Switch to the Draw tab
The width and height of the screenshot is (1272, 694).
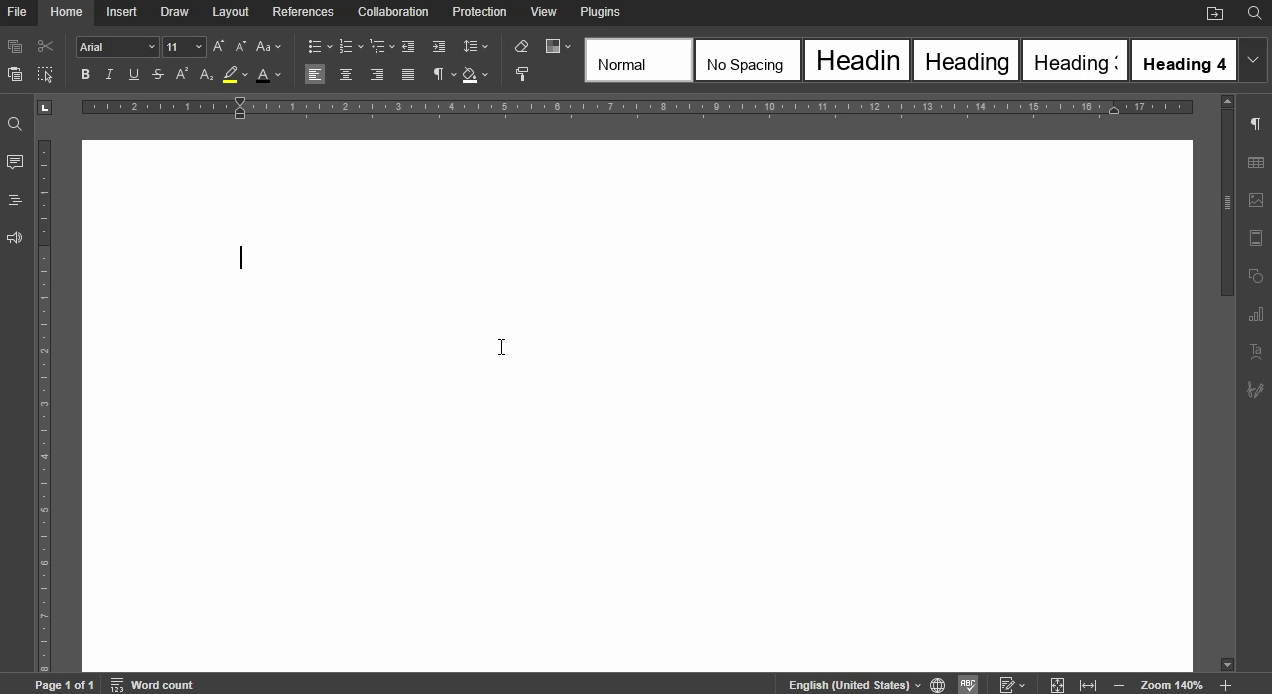(x=175, y=12)
